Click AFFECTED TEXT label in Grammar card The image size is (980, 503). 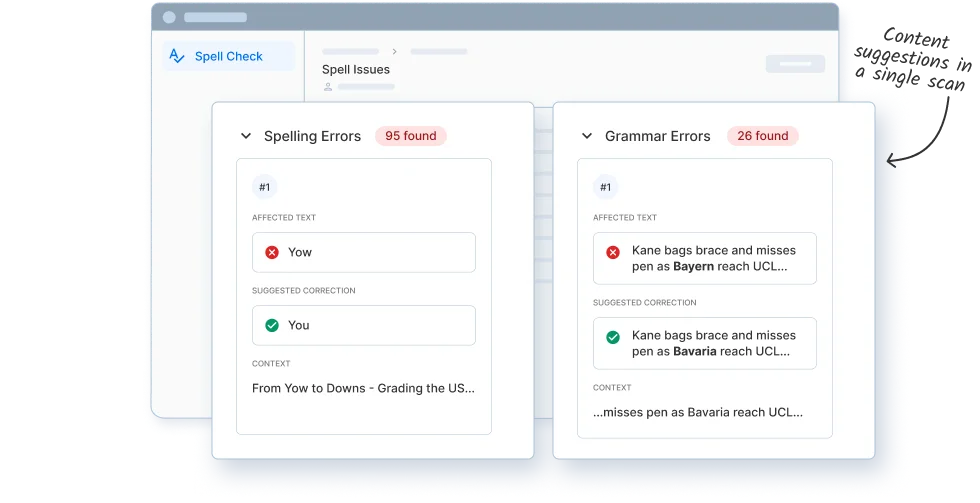(x=625, y=217)
